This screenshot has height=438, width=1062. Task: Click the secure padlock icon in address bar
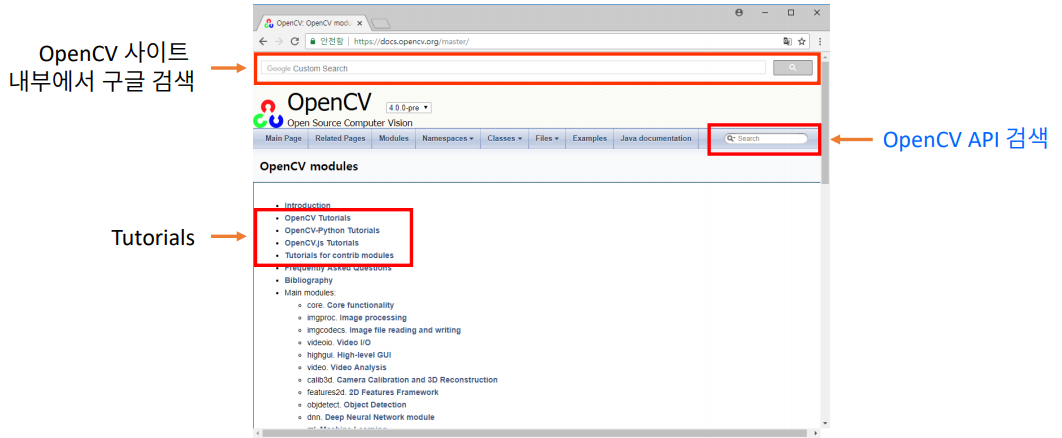tap(313, 41)
